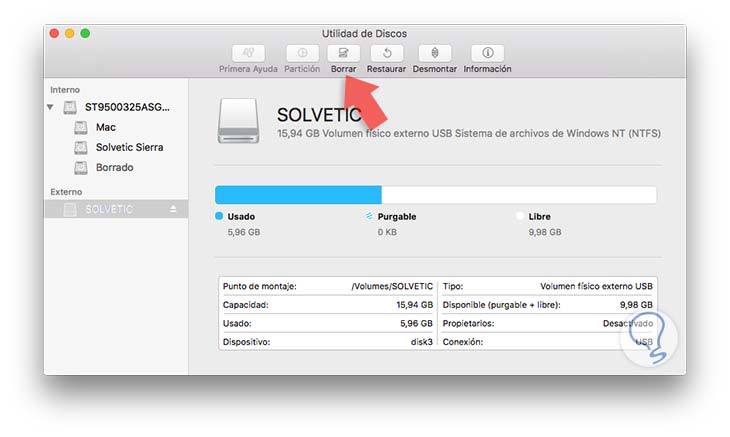Image resolution: width=730 pixels, height=437 pixels.
Task: Open the Partición tool
Action: tap(302, 53)
